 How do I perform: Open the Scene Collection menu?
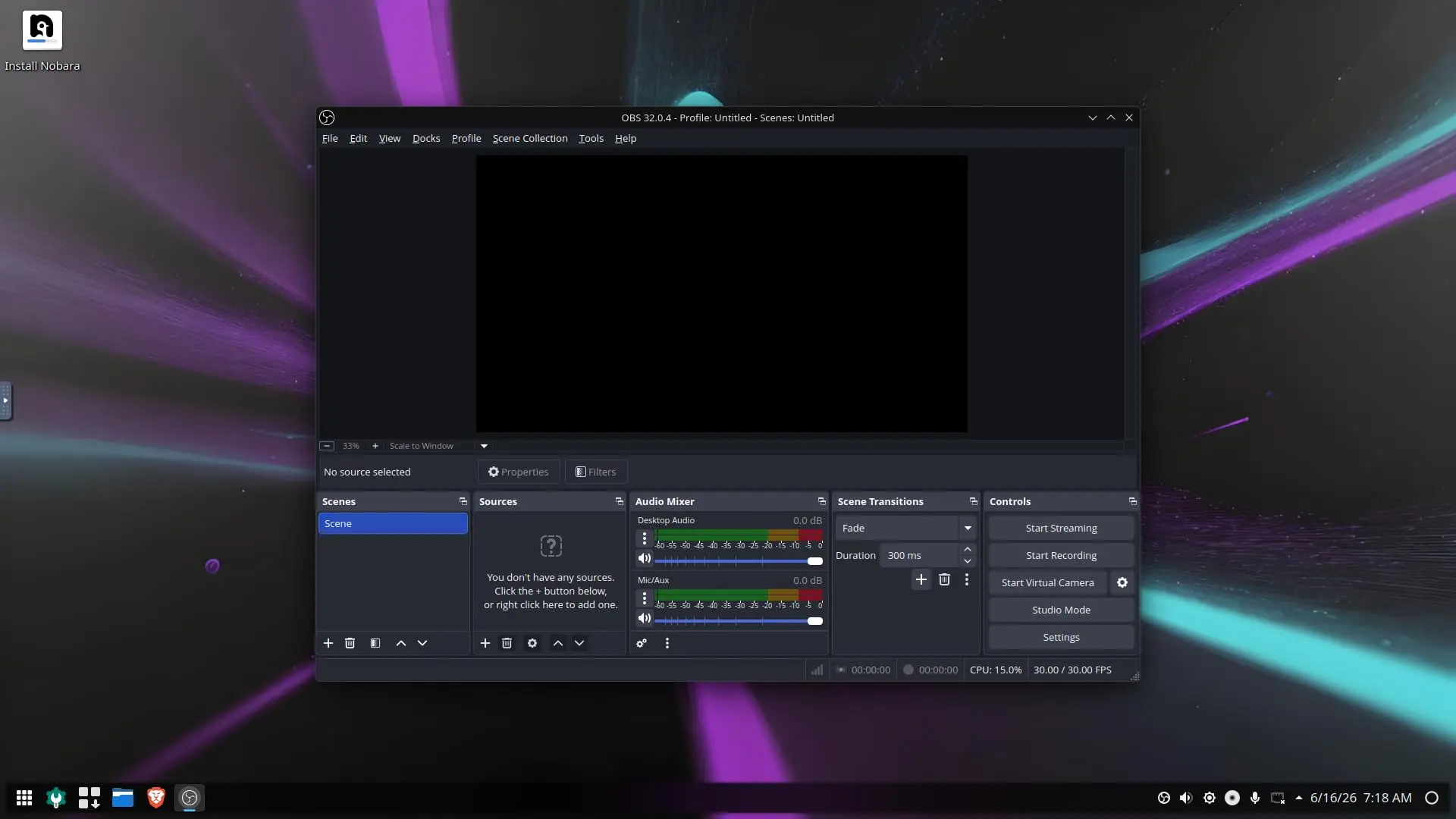[530, 138]
